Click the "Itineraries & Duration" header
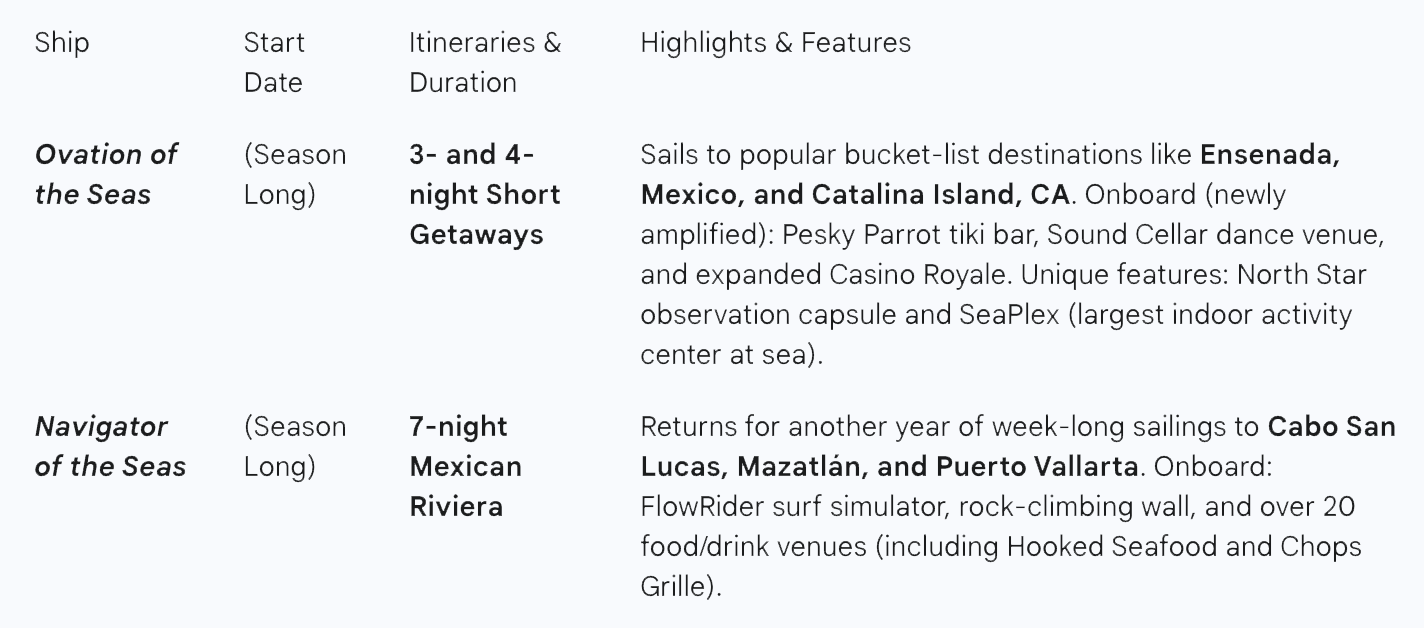The image size is (1424, 628). [484, 62]
